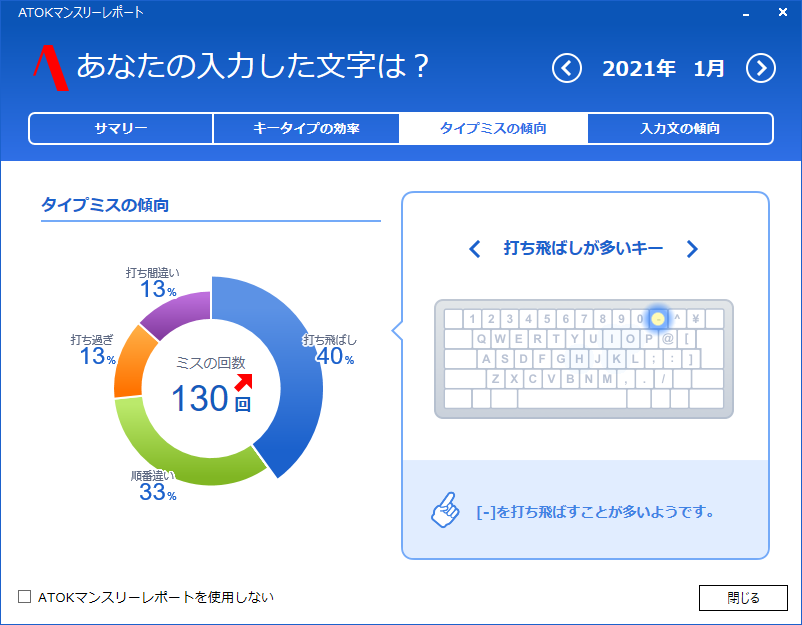
Task: Click the 0 key on keyboard diagram
Action: (640, 319)
